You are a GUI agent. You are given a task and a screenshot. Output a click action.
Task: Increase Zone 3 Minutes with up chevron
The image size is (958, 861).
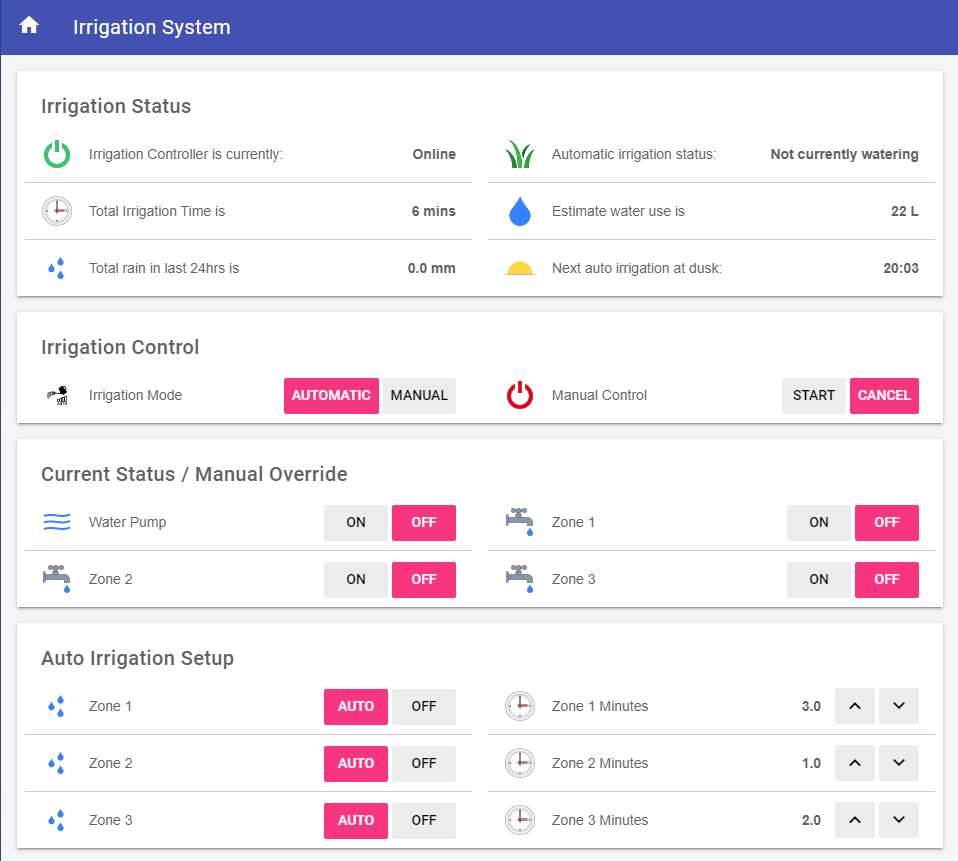click(855, 819)
